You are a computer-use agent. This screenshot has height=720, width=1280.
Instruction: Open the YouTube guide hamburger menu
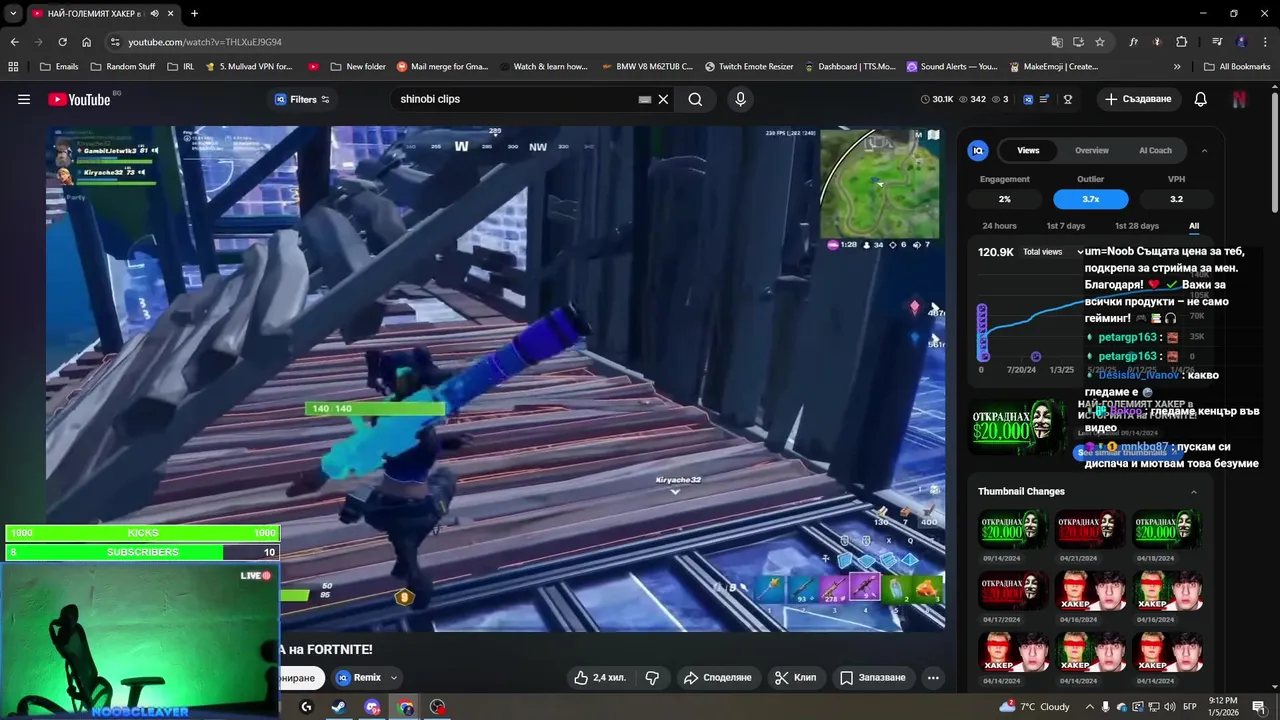[x=24, y=99]
